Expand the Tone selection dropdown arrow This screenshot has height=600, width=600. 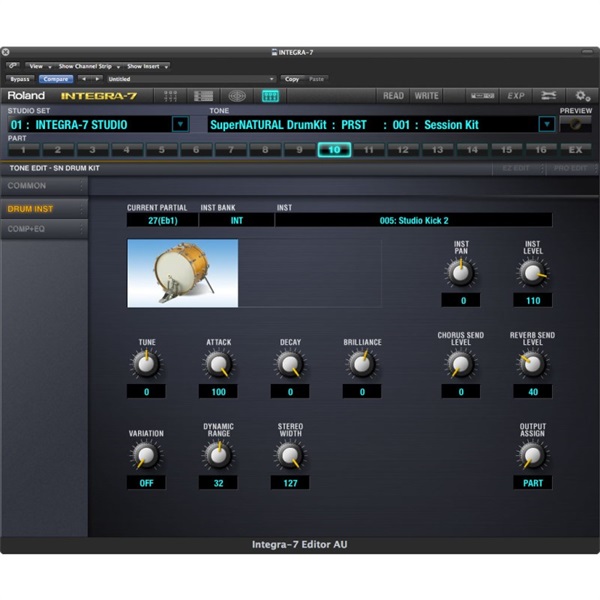coord(547,124)
